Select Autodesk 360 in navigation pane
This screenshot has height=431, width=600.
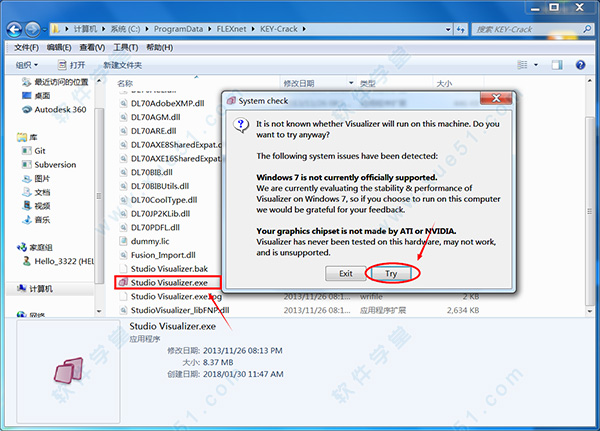(x=54, y=109)
